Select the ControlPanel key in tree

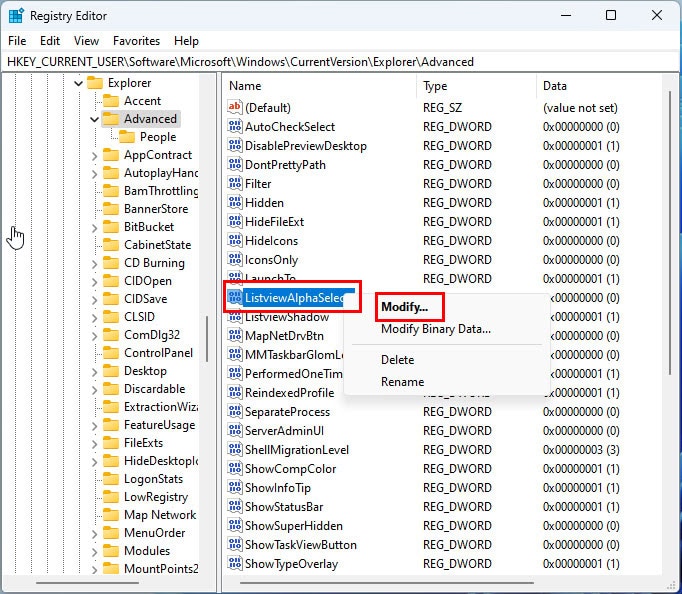click(158, 353)
